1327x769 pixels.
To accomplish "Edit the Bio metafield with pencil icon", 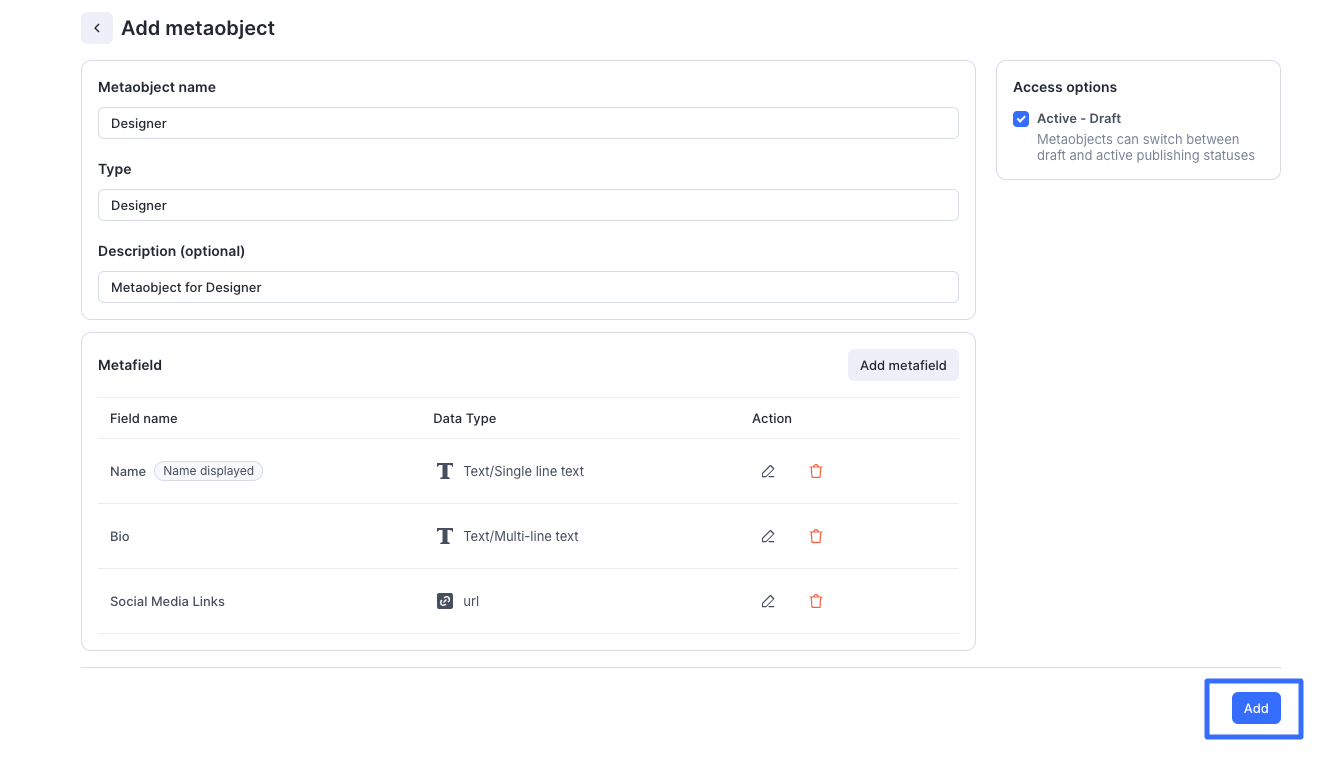I will tap(768, 536).
